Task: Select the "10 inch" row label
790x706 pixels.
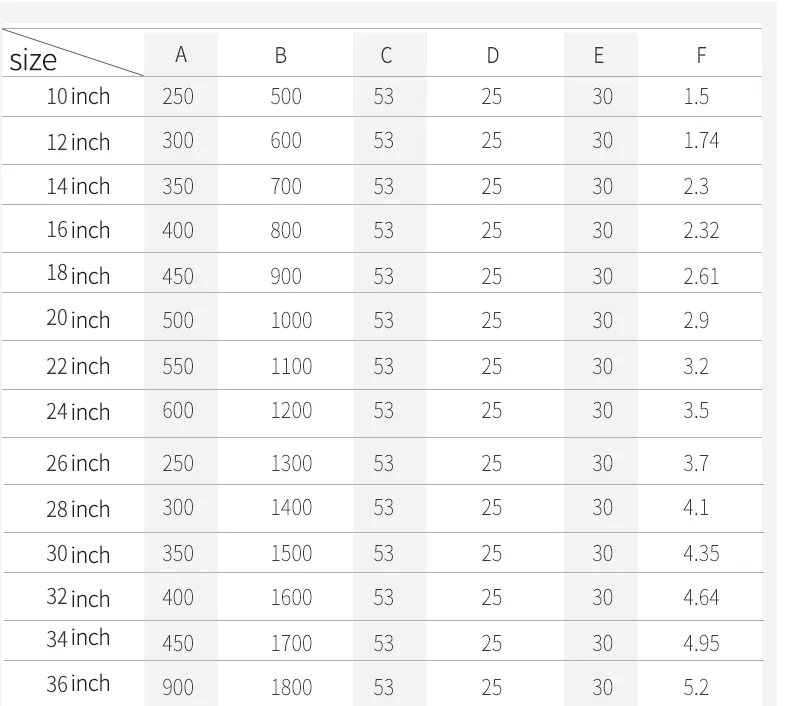Action: [x=78, y=97]
